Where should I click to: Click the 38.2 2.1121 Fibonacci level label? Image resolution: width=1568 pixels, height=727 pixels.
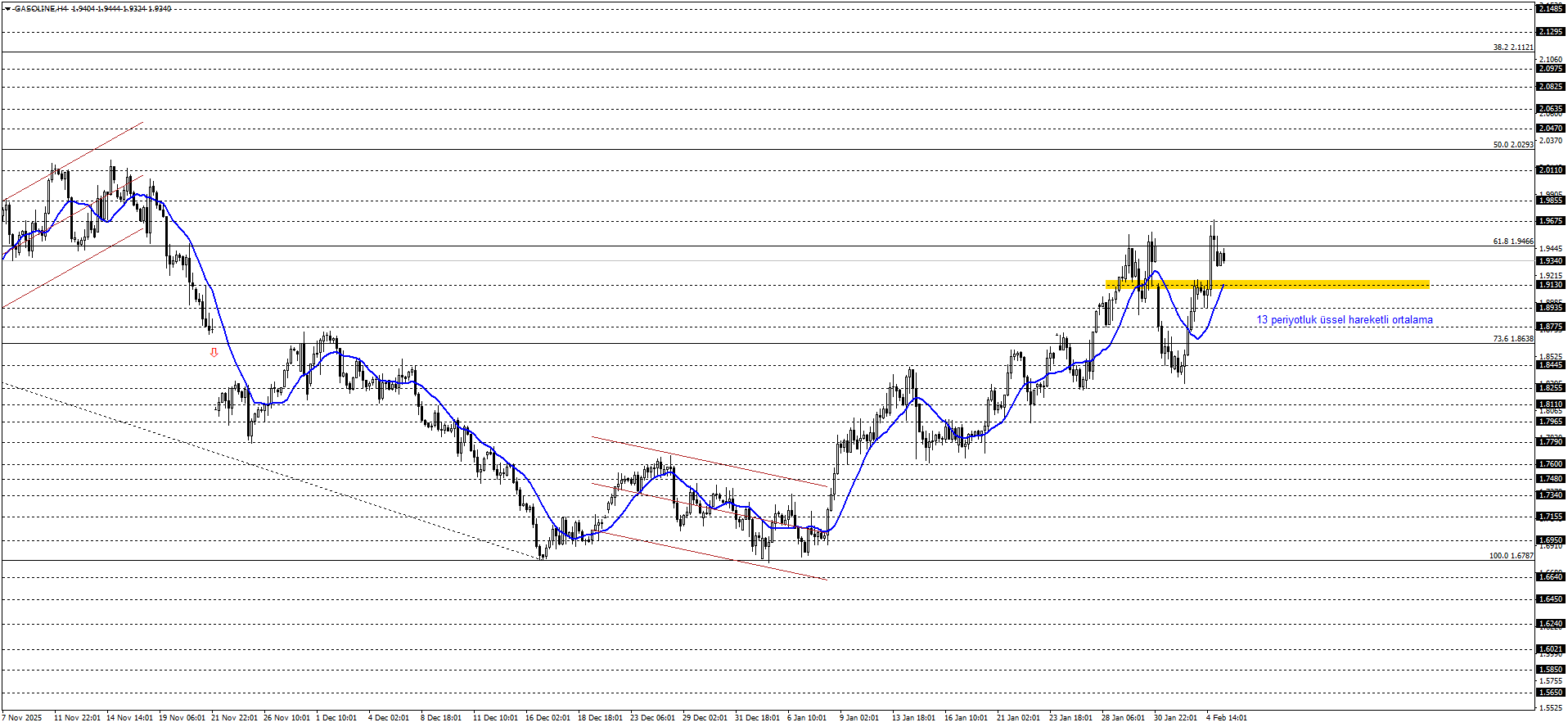(x=1512, y=47)
